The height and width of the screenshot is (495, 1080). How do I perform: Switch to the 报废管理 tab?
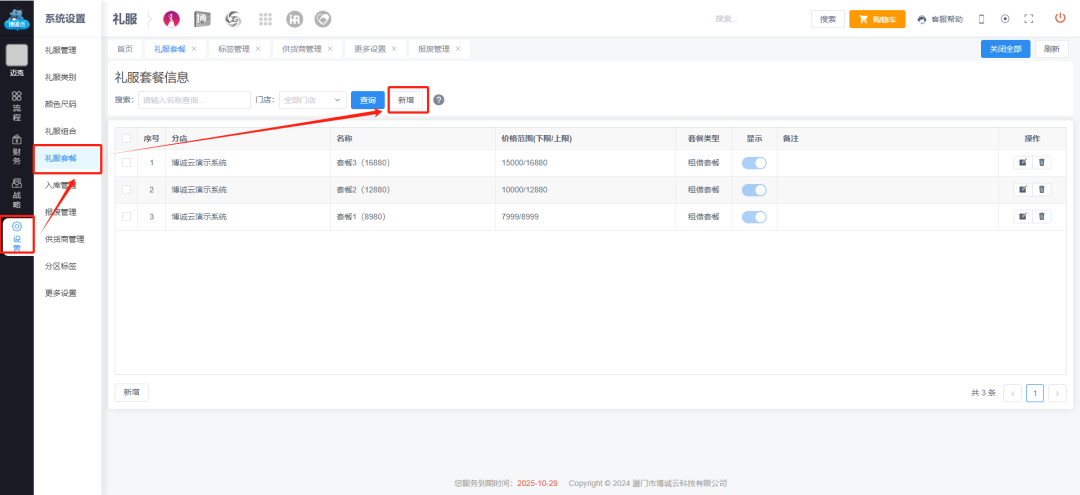[x=433, y=49]
